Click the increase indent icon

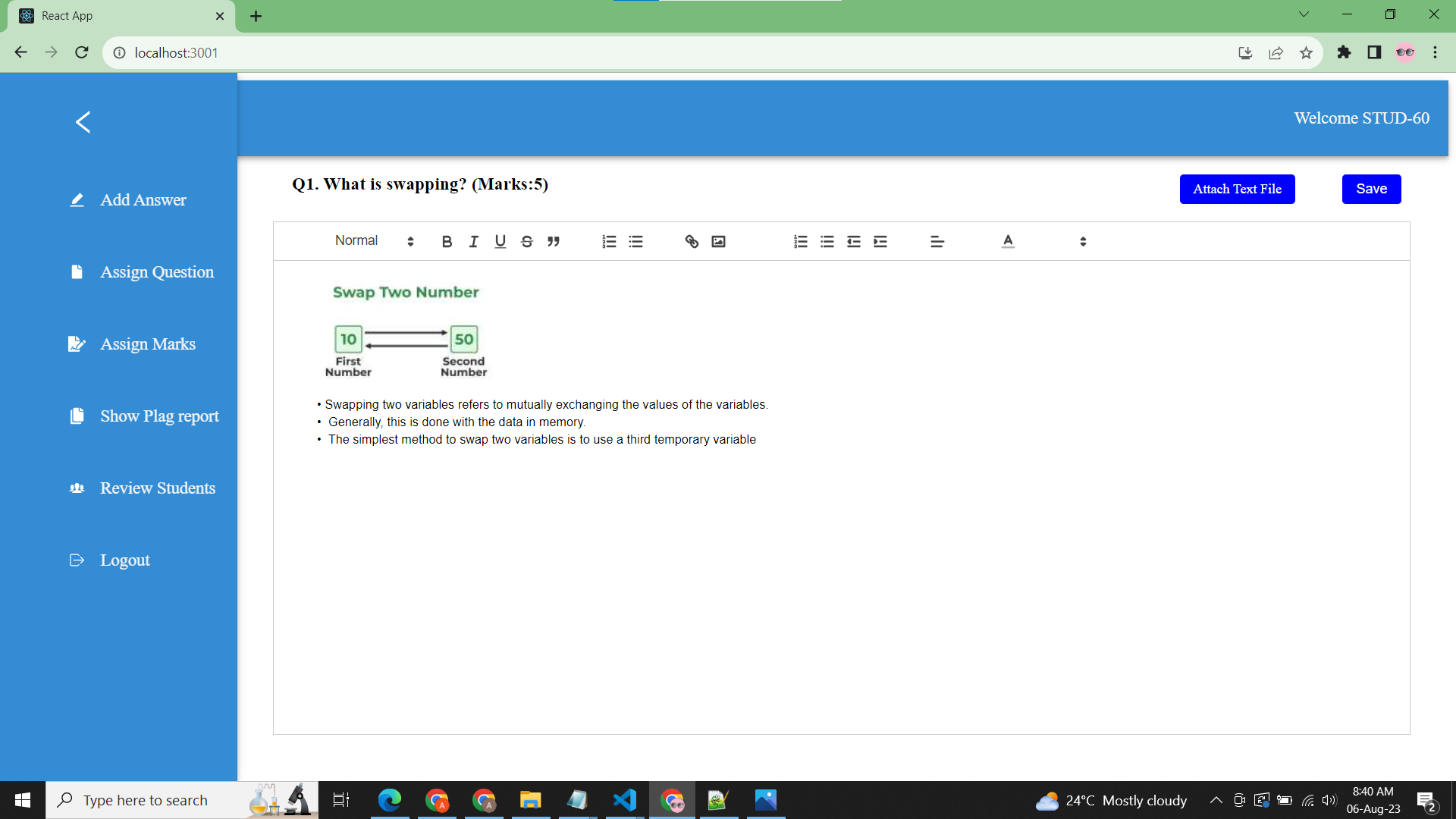coord(880,241)
